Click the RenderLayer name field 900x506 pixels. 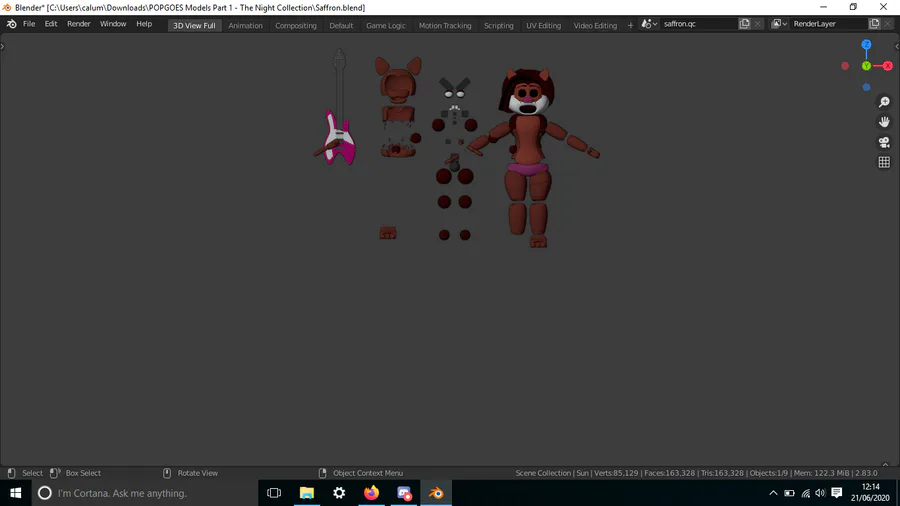pos(829,24)
